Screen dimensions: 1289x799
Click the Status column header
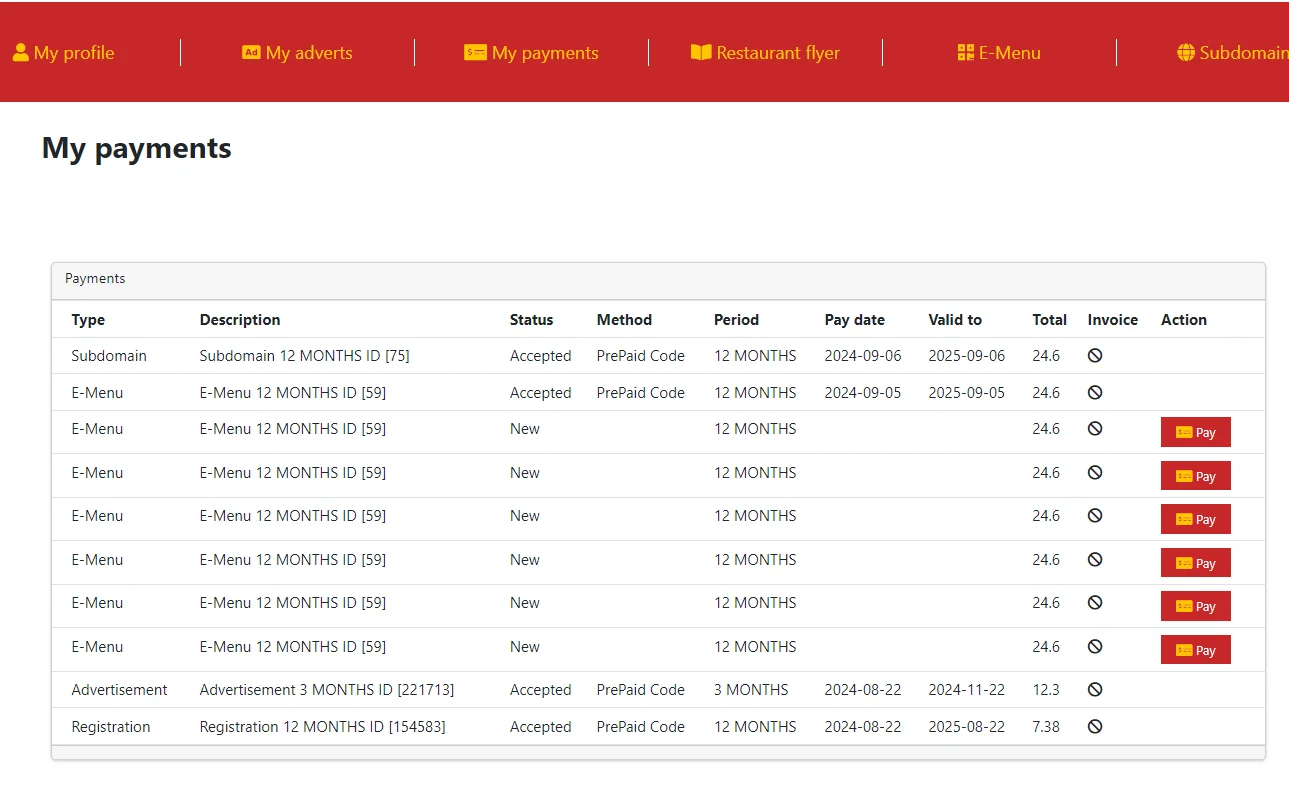pos(531,320)
